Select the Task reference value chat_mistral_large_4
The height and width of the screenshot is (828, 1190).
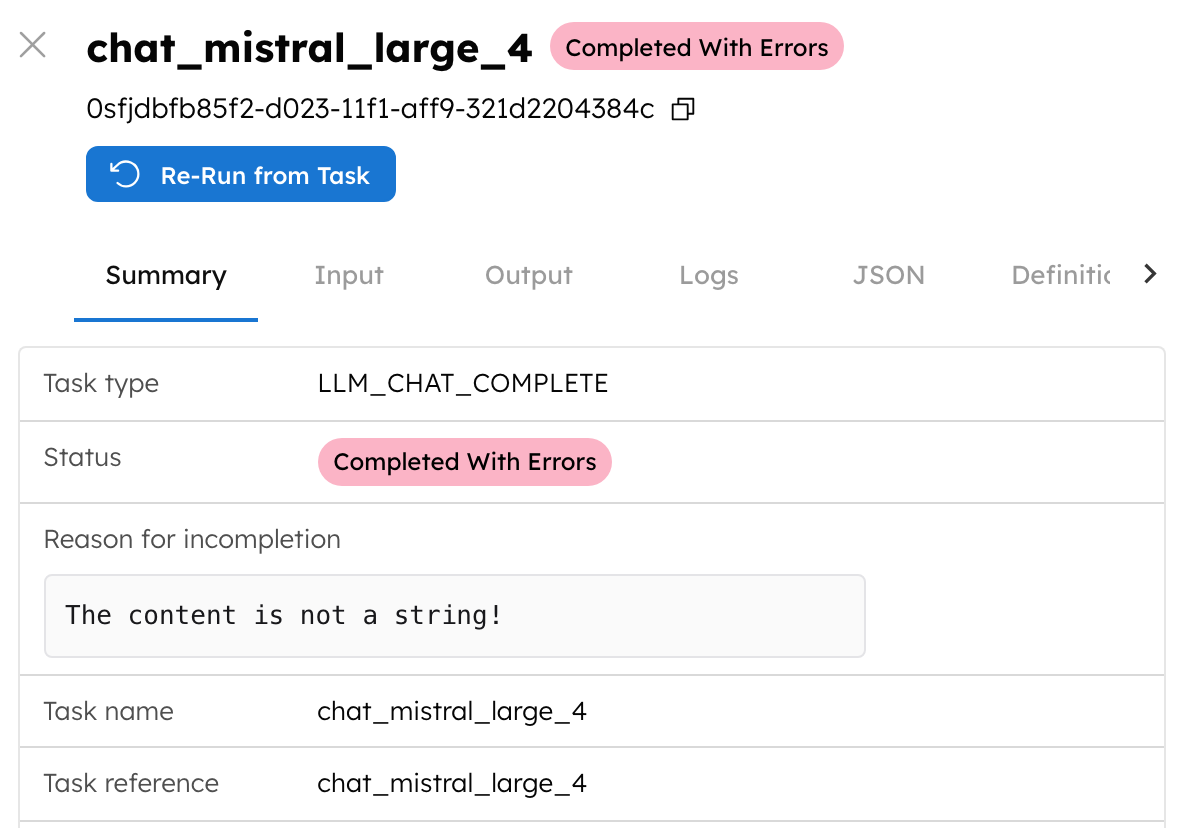[452, 783]
